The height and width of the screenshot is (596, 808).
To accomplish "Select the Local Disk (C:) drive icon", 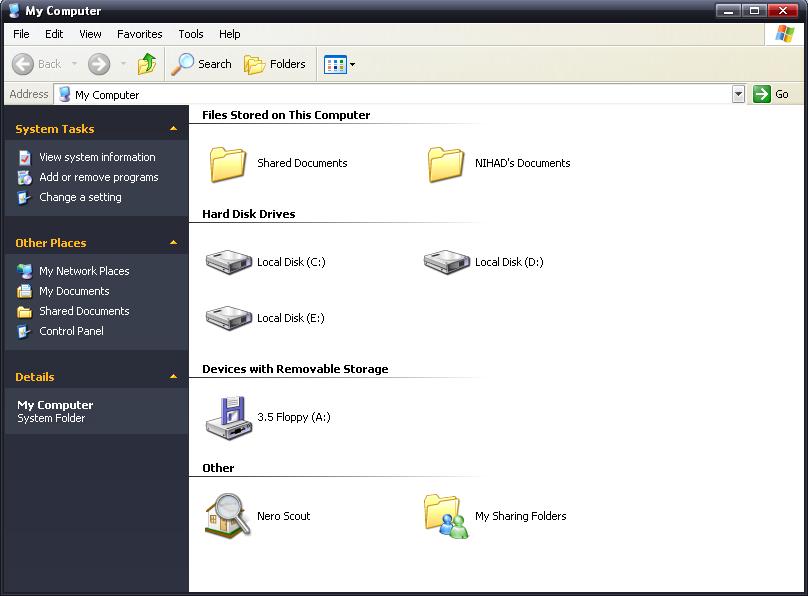I will click(x=229, y=262).
